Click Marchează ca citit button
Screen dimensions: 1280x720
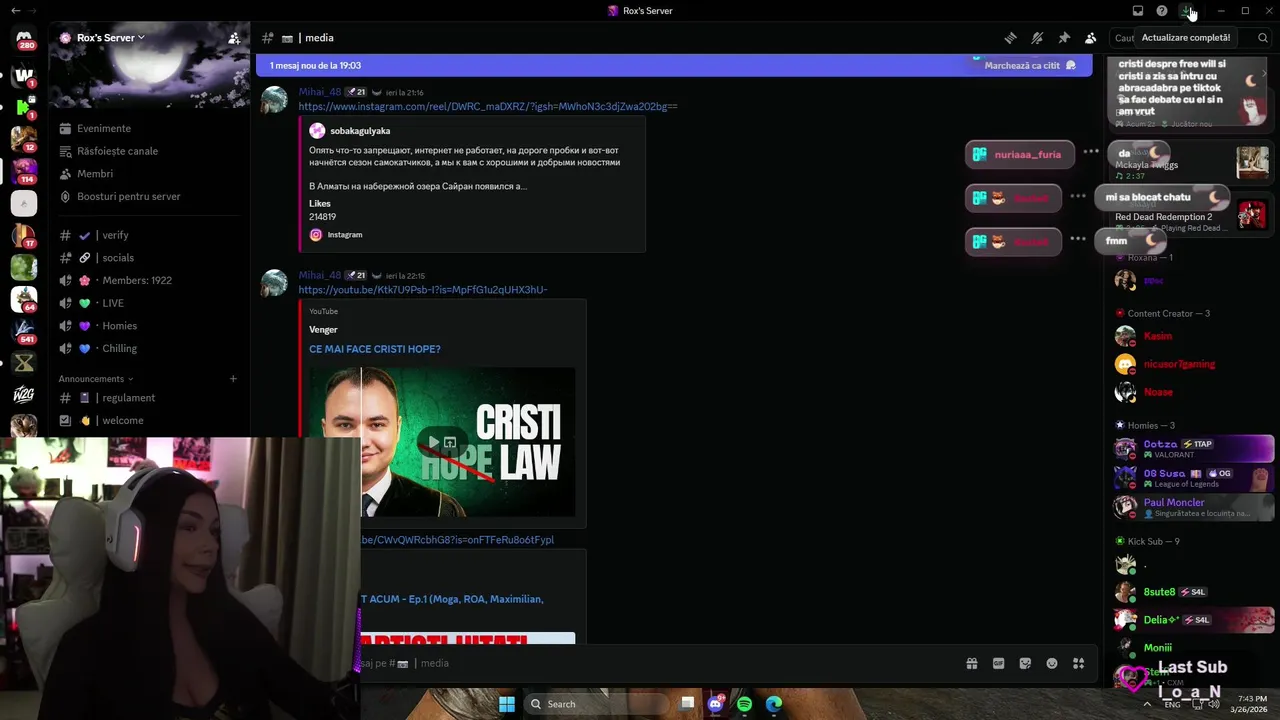(1030, 65)
